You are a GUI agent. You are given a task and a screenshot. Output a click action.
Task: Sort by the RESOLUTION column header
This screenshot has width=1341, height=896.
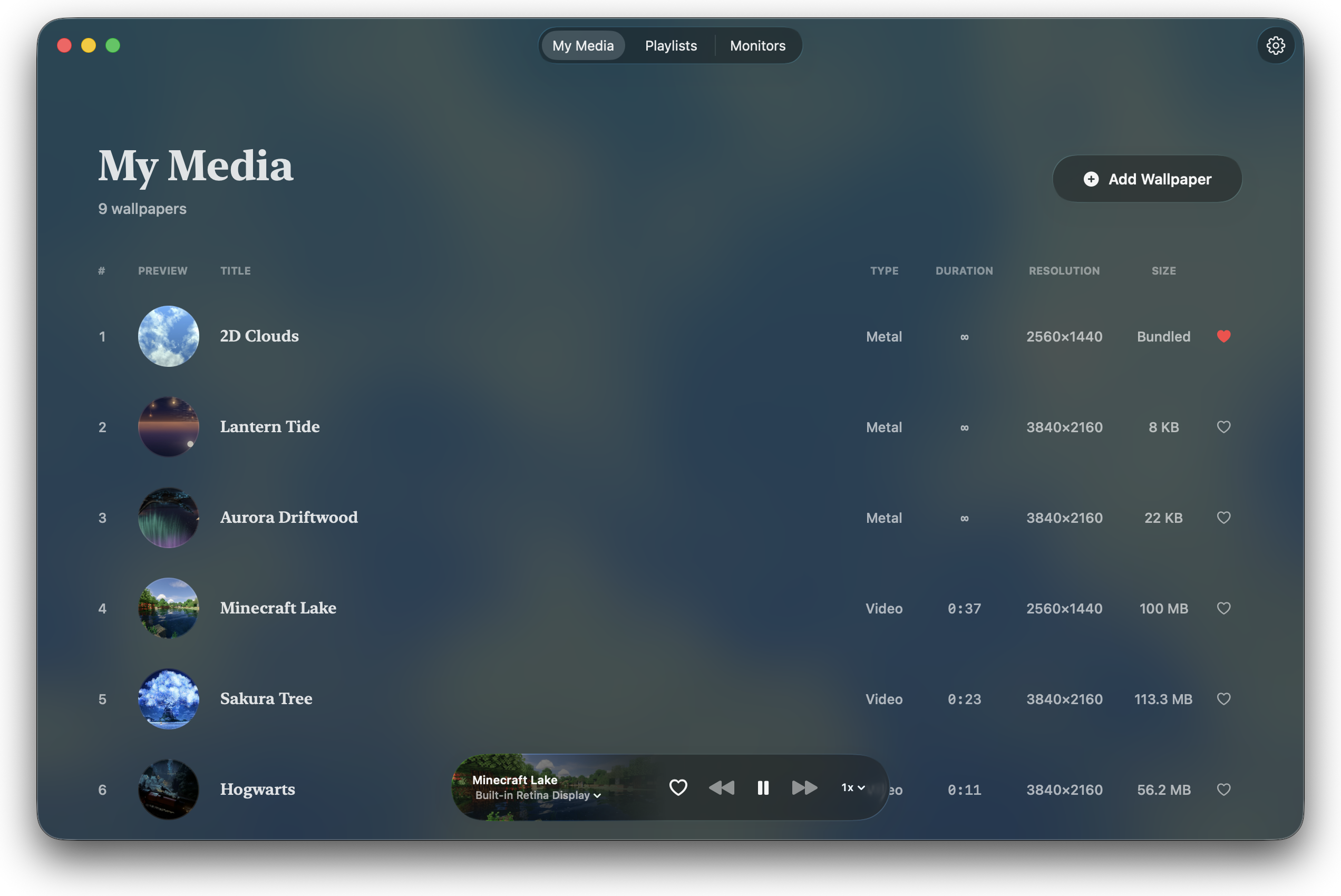click(x=1064, y=271)
